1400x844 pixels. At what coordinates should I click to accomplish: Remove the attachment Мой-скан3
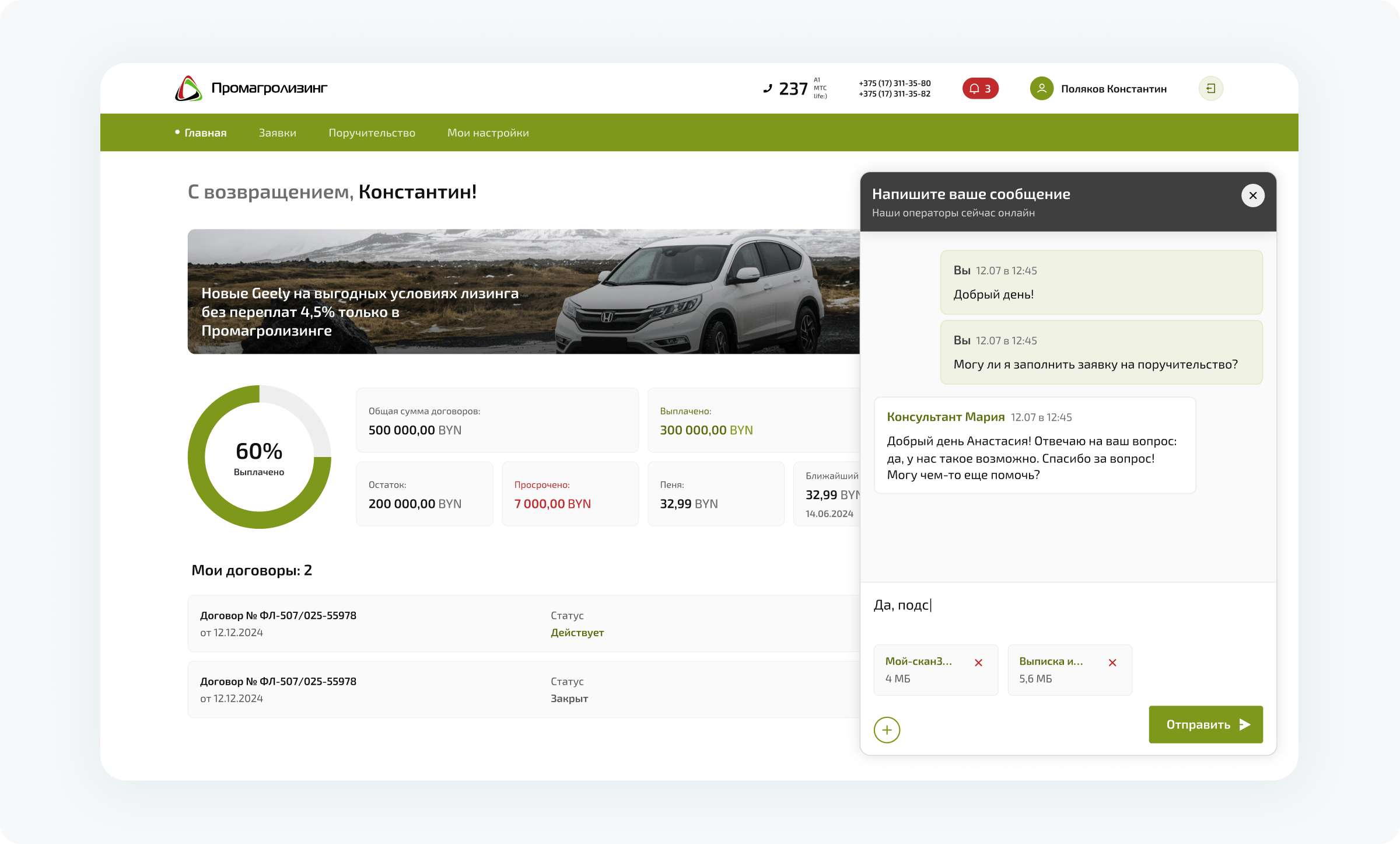pyautogui.click(x=979, y=662)
